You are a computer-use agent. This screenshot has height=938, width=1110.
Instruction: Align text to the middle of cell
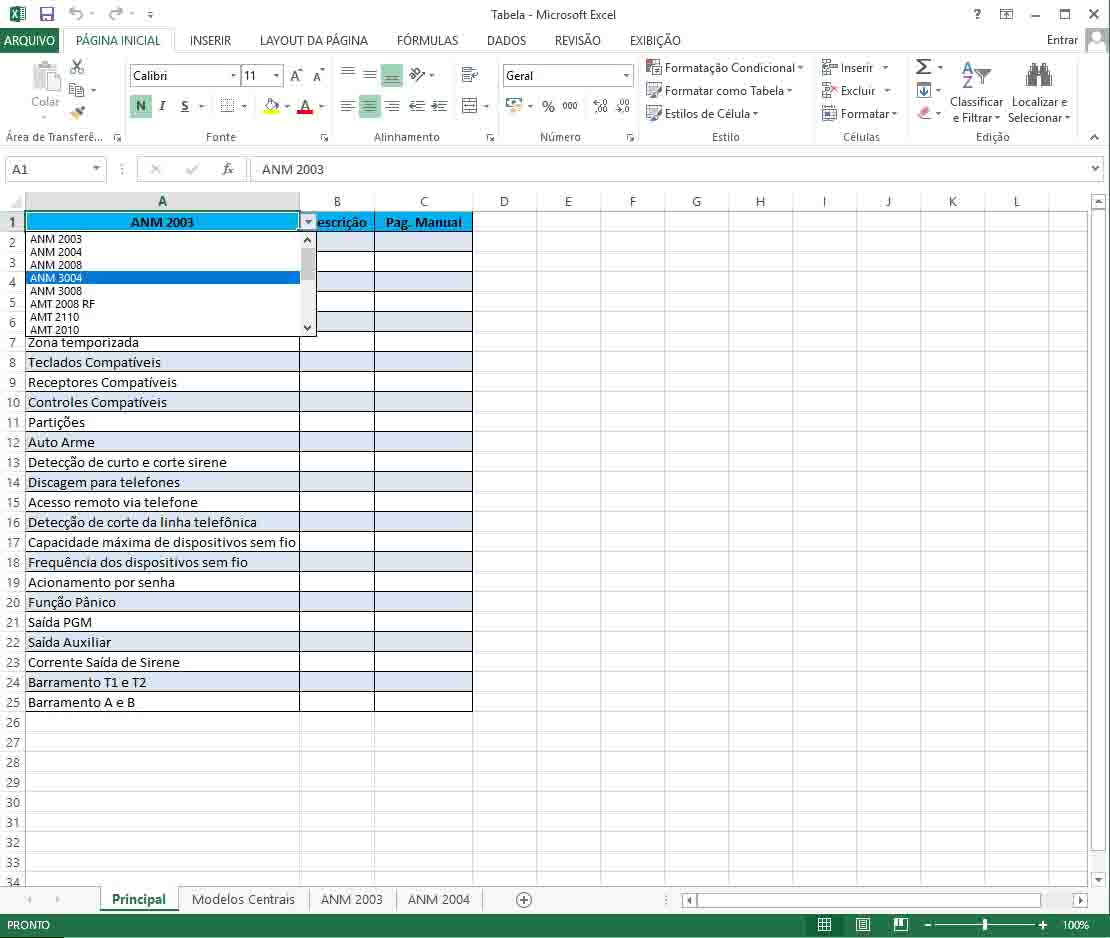click(x=369, y=74)
